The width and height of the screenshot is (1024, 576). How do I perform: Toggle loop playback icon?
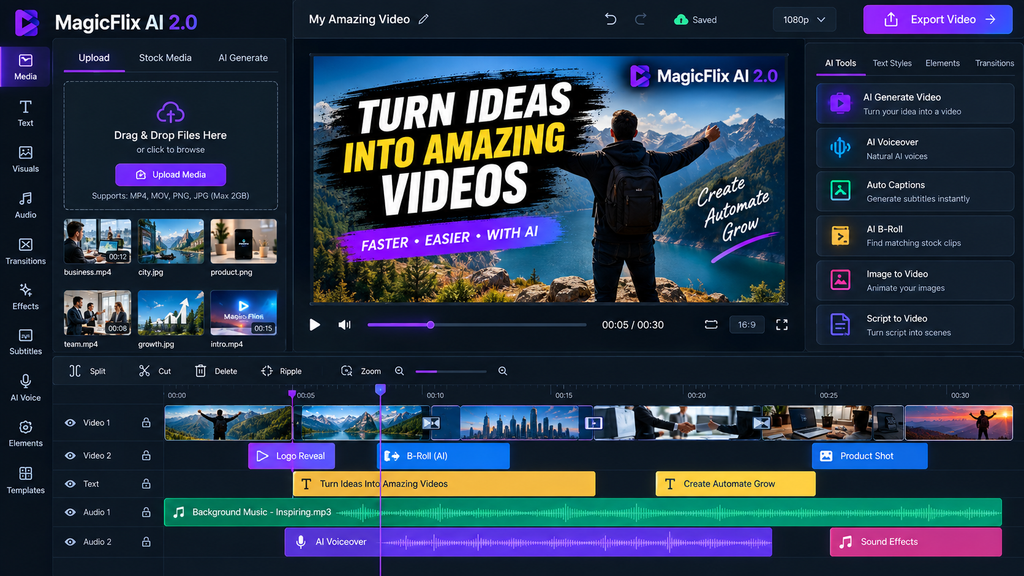(x=711, y=325)
